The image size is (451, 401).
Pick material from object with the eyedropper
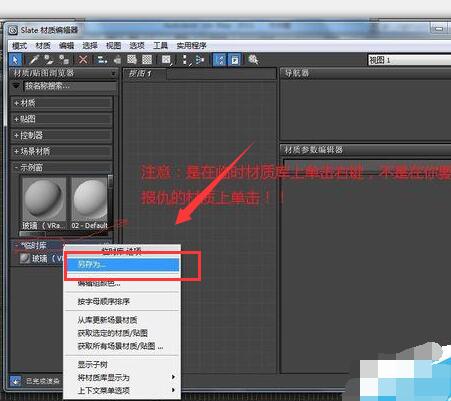coord(34,60)
